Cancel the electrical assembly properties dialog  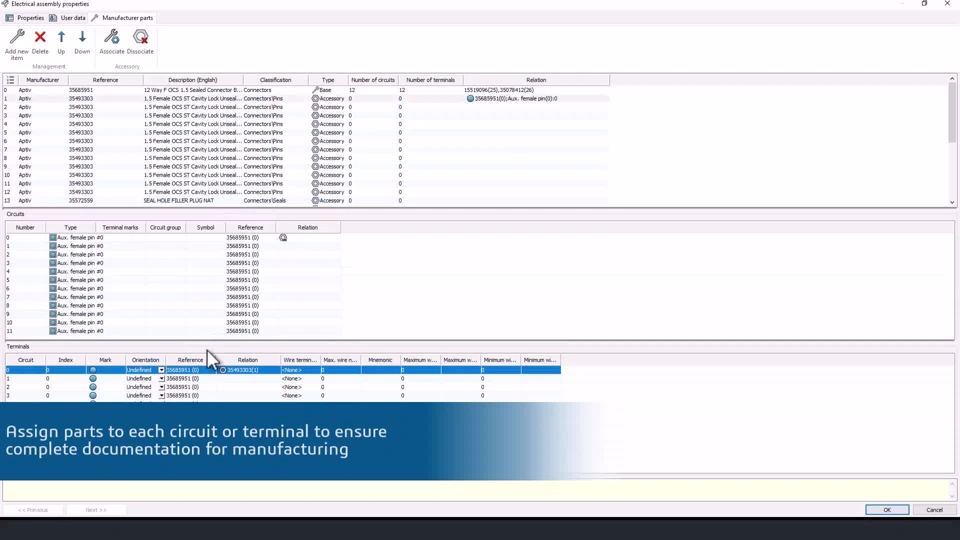tap(934, 510)
